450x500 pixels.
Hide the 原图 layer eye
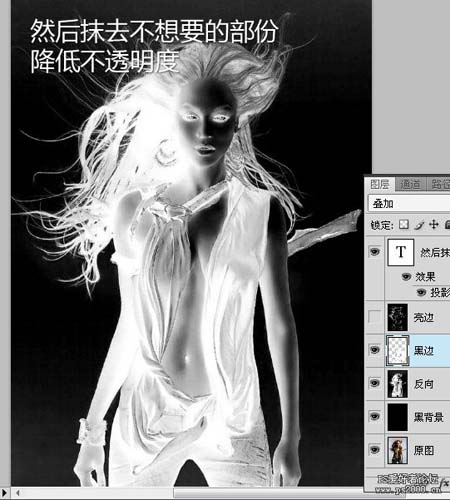[x=375, y=449]
